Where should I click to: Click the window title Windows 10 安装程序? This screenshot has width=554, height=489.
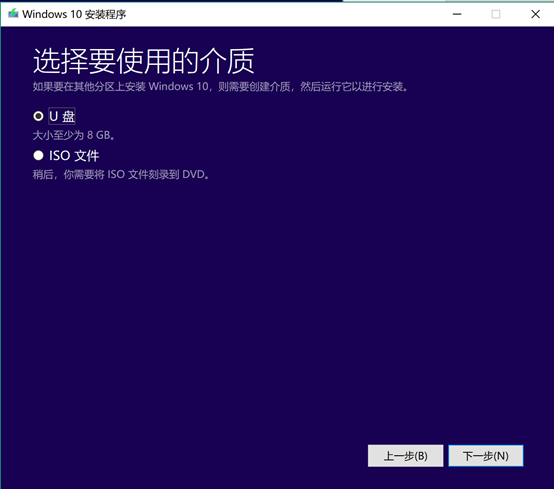click(74, 14)
